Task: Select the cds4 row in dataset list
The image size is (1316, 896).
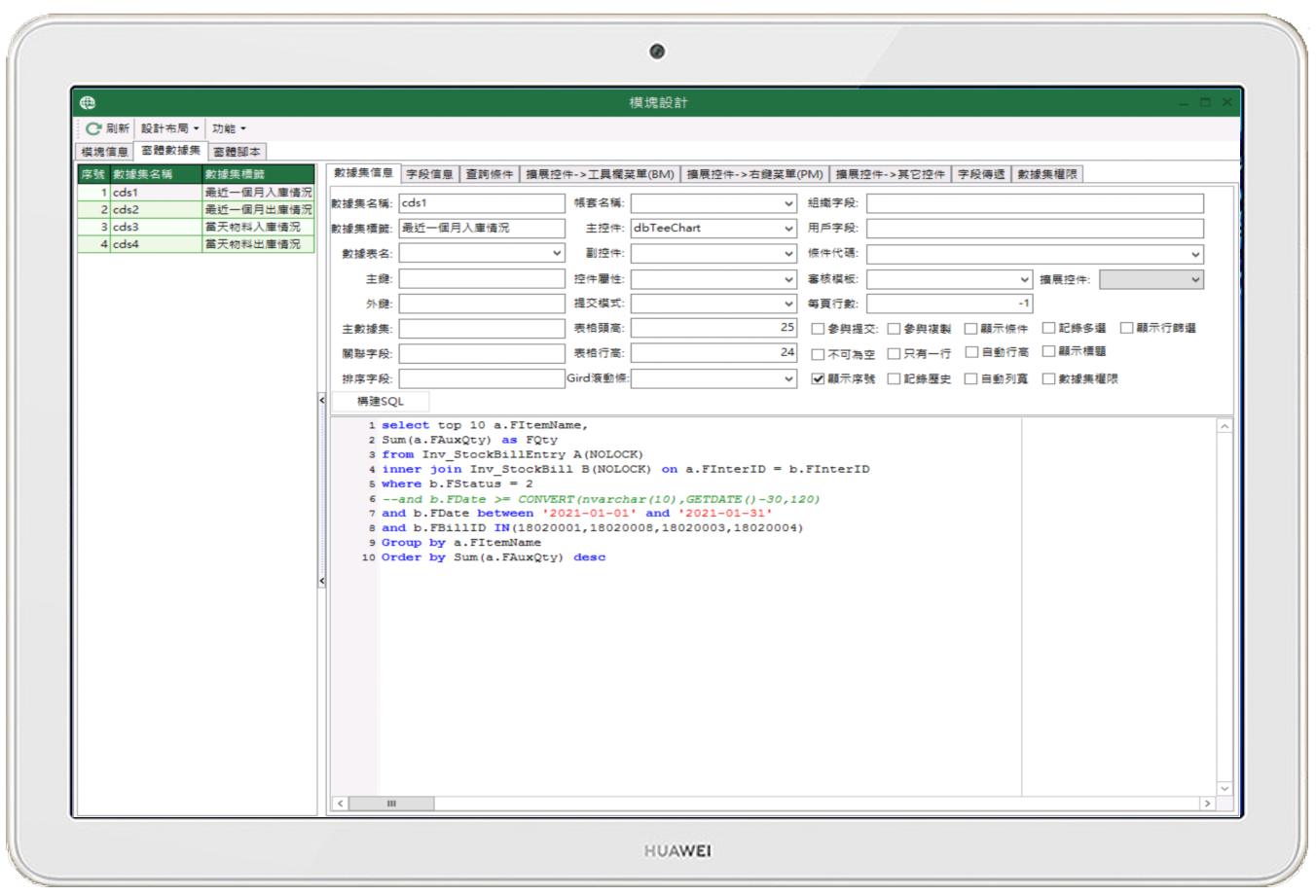Action: point(196,244)
